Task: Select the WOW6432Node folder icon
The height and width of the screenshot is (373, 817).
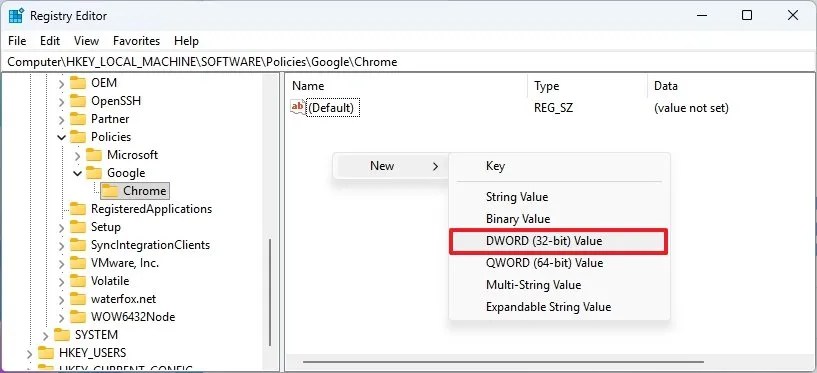Action: click(78, 317)
